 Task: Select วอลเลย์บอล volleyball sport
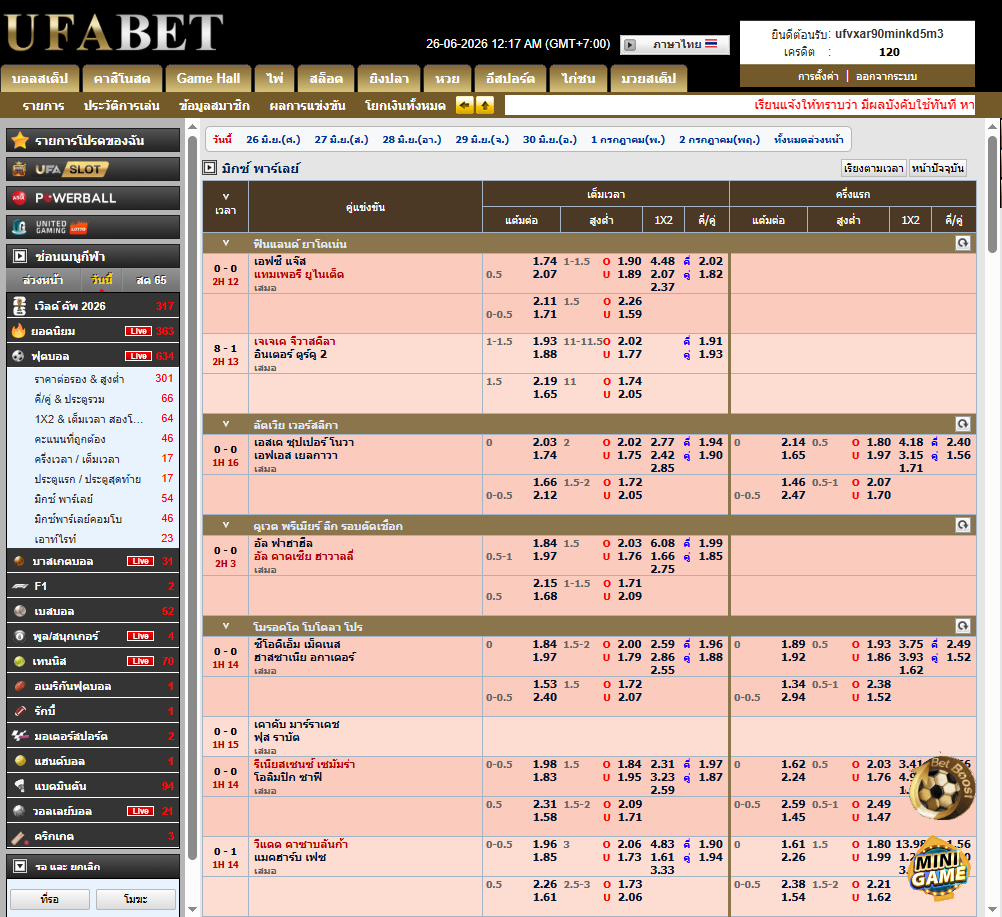[x=93, y=811]
